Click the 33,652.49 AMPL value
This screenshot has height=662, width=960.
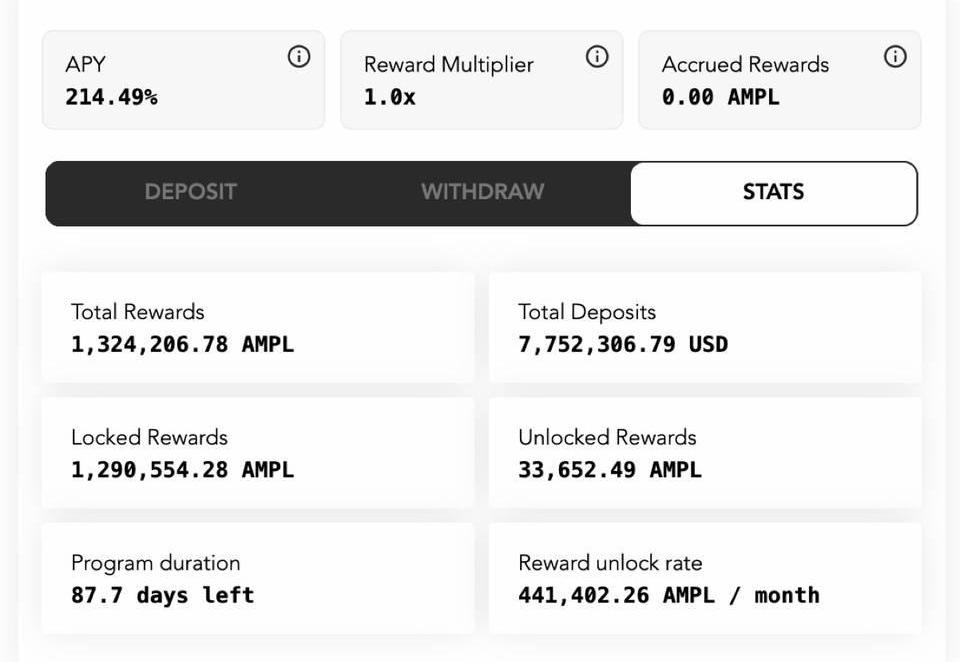610,470
